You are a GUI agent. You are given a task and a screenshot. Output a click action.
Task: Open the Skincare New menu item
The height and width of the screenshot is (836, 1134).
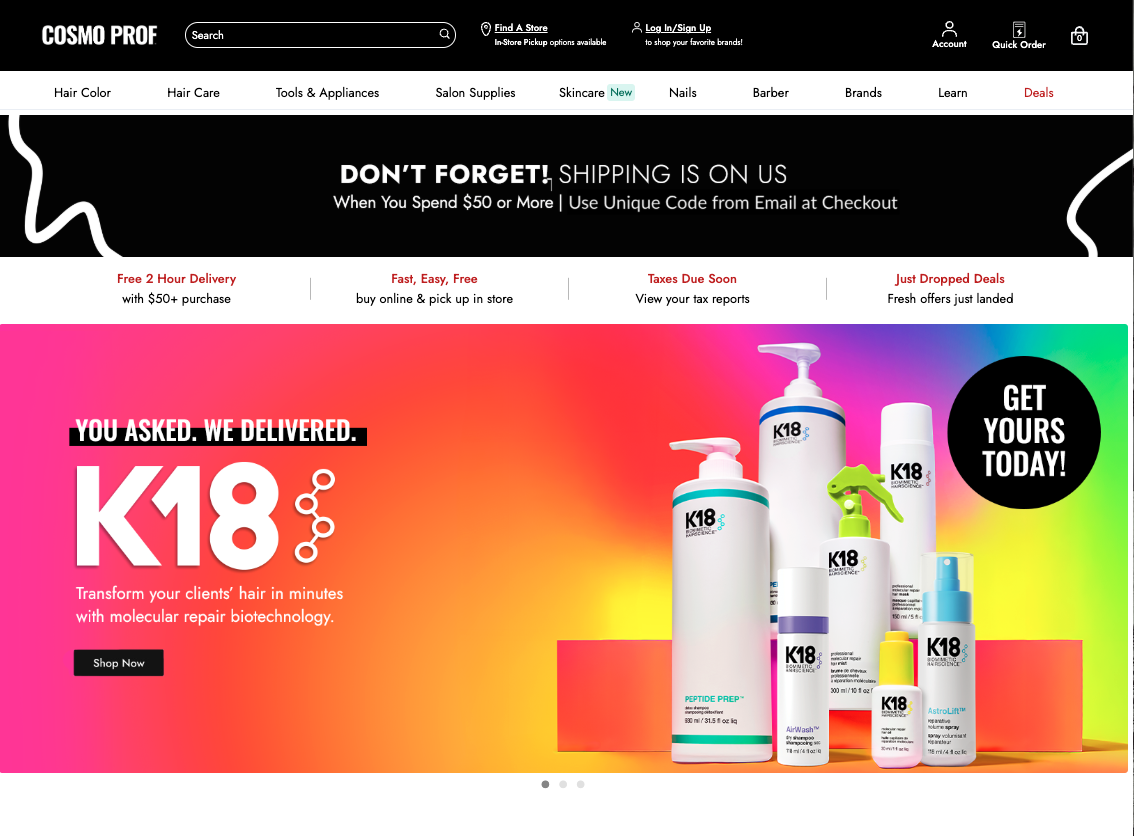[x=596, y=93]
